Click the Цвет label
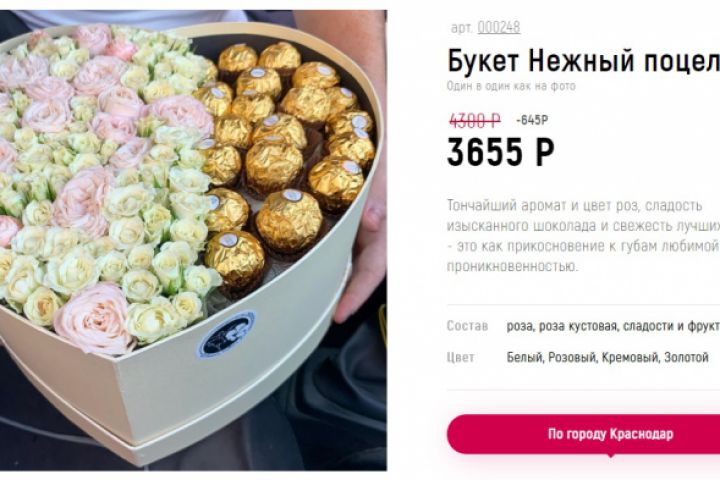This screenshot has width=720, height=480. click(x=461, y=357)
